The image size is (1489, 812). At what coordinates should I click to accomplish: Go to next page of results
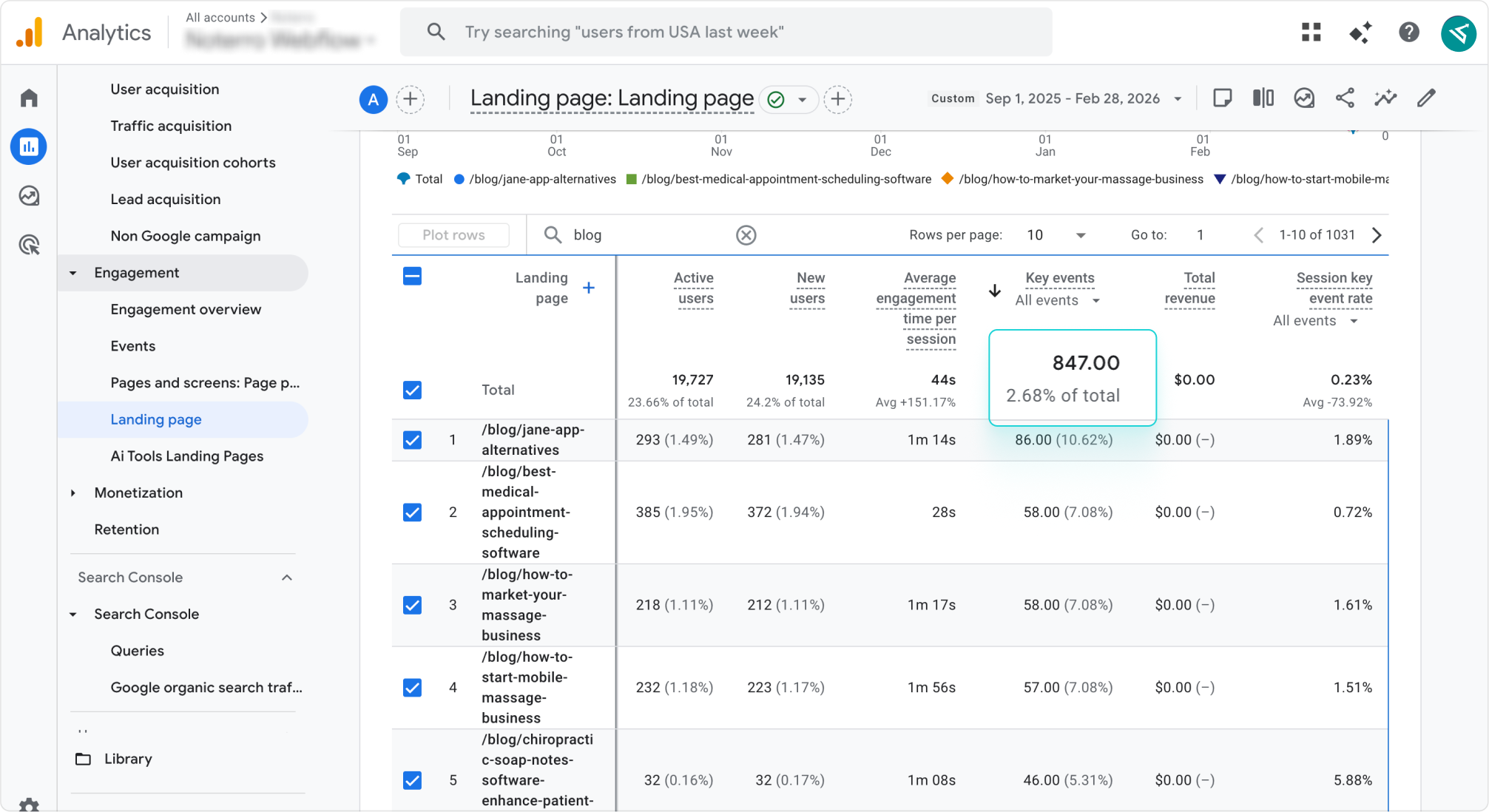[x=1377, y=235]
